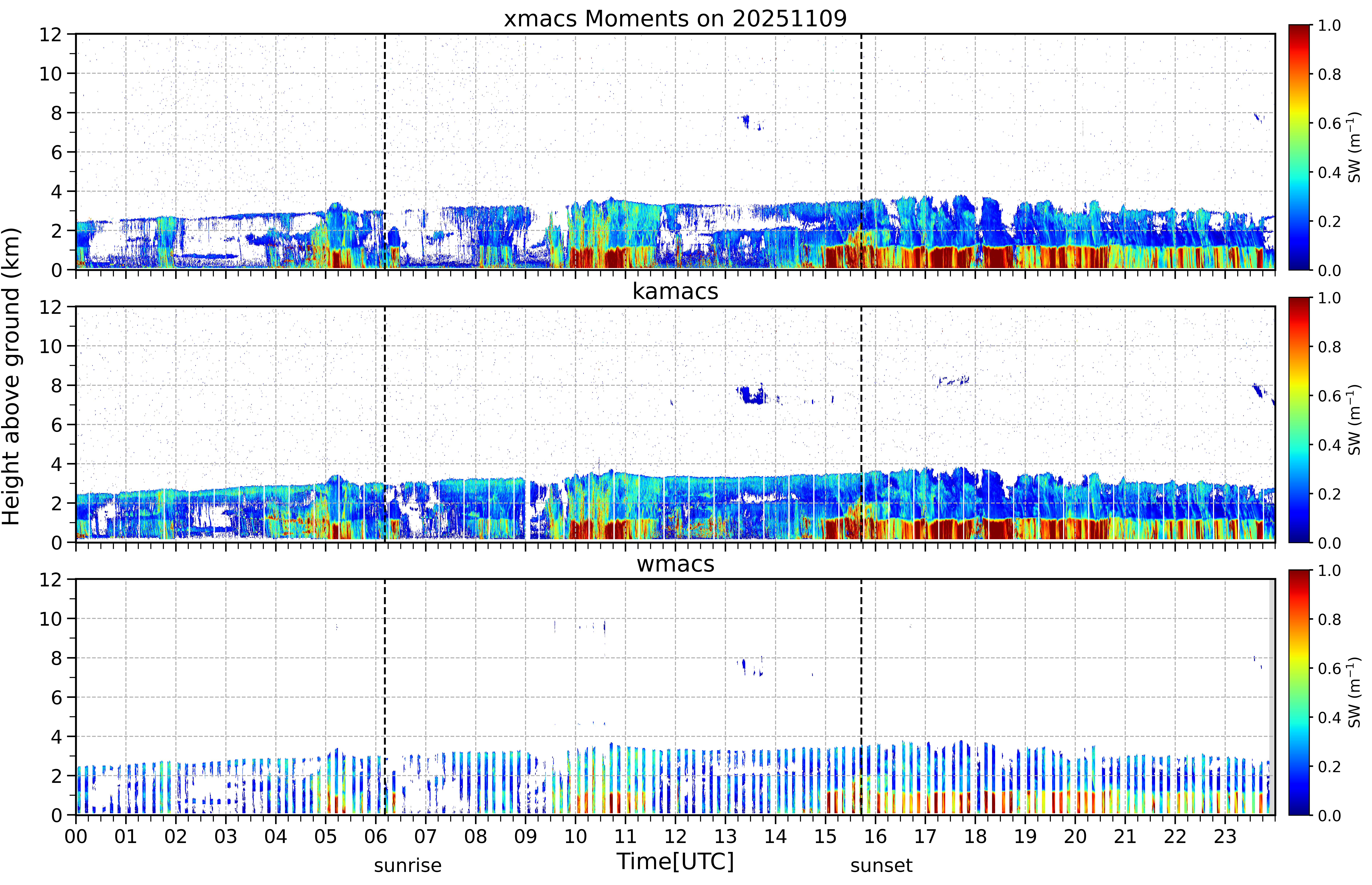Click the '12' height label of xmacs panel

tap(51, 35)
